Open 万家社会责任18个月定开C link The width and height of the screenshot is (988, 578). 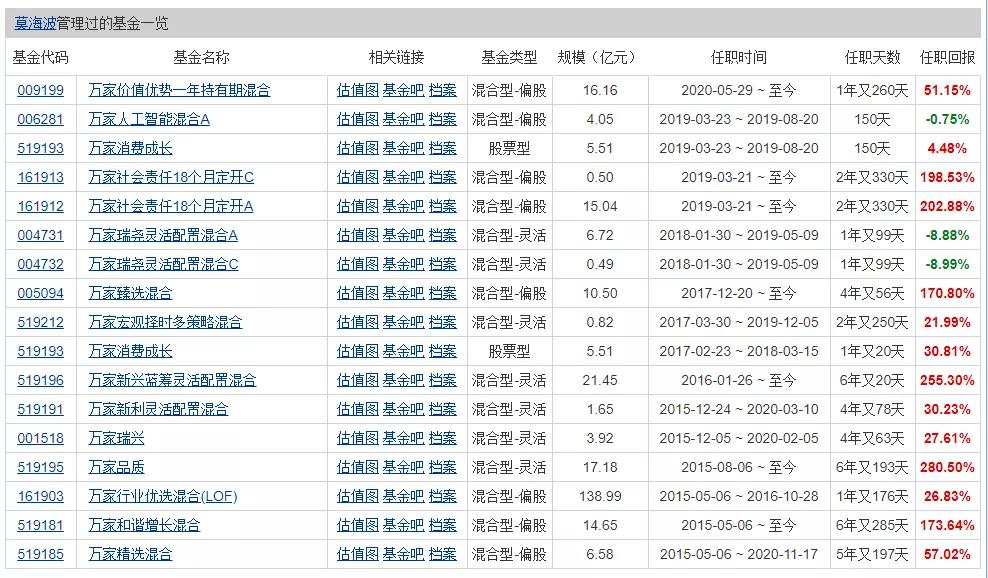click(x=171, y=177)
